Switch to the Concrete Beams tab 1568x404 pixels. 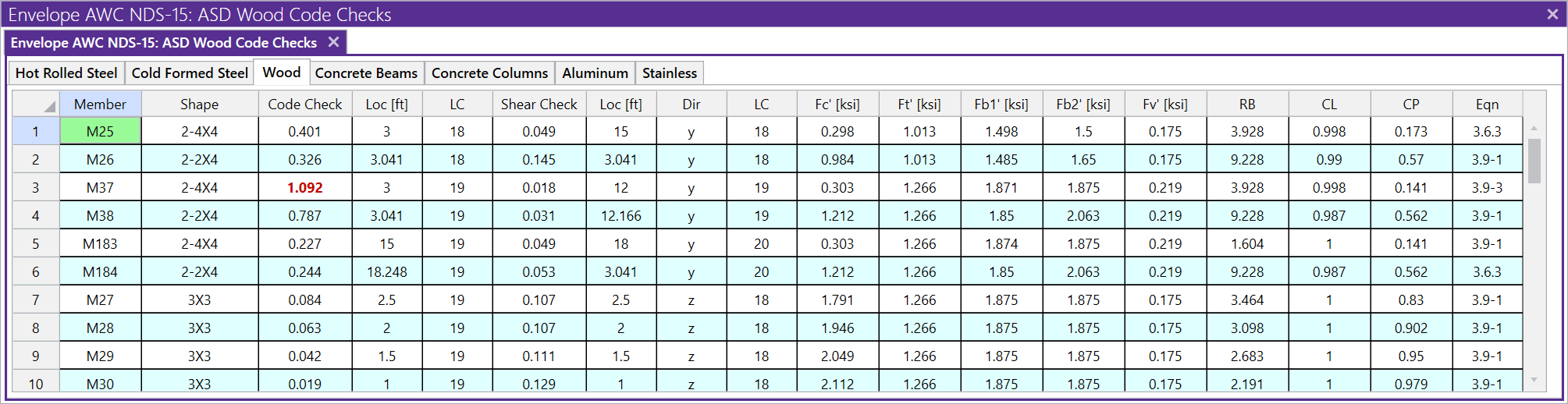[366, 73]
